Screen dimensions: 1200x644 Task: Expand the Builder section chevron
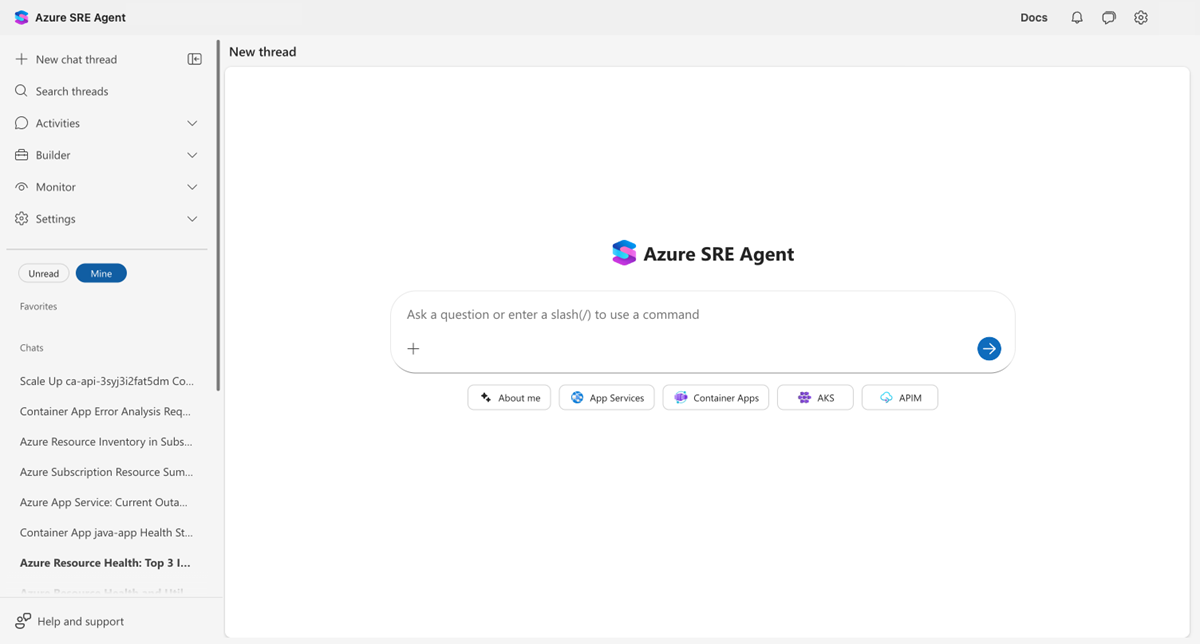(192, 155)
